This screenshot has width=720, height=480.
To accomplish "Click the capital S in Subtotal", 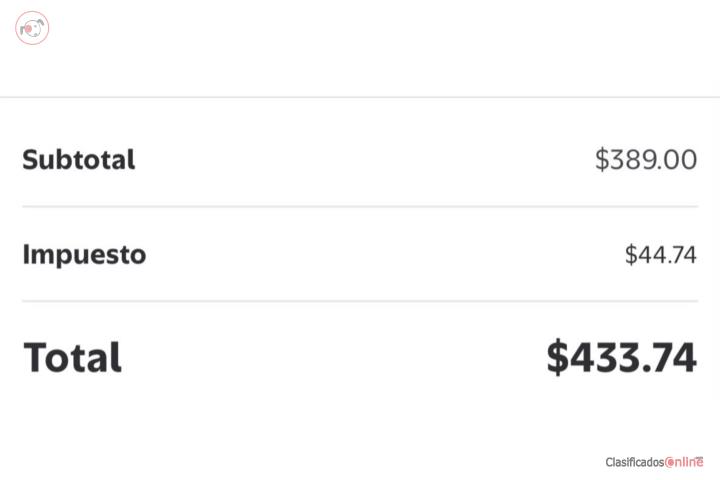I will pos(30,160).
